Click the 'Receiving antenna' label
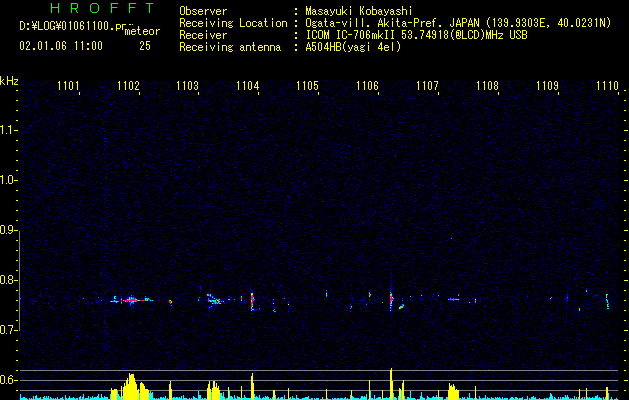The image size is (629, 400). [230, 47]
